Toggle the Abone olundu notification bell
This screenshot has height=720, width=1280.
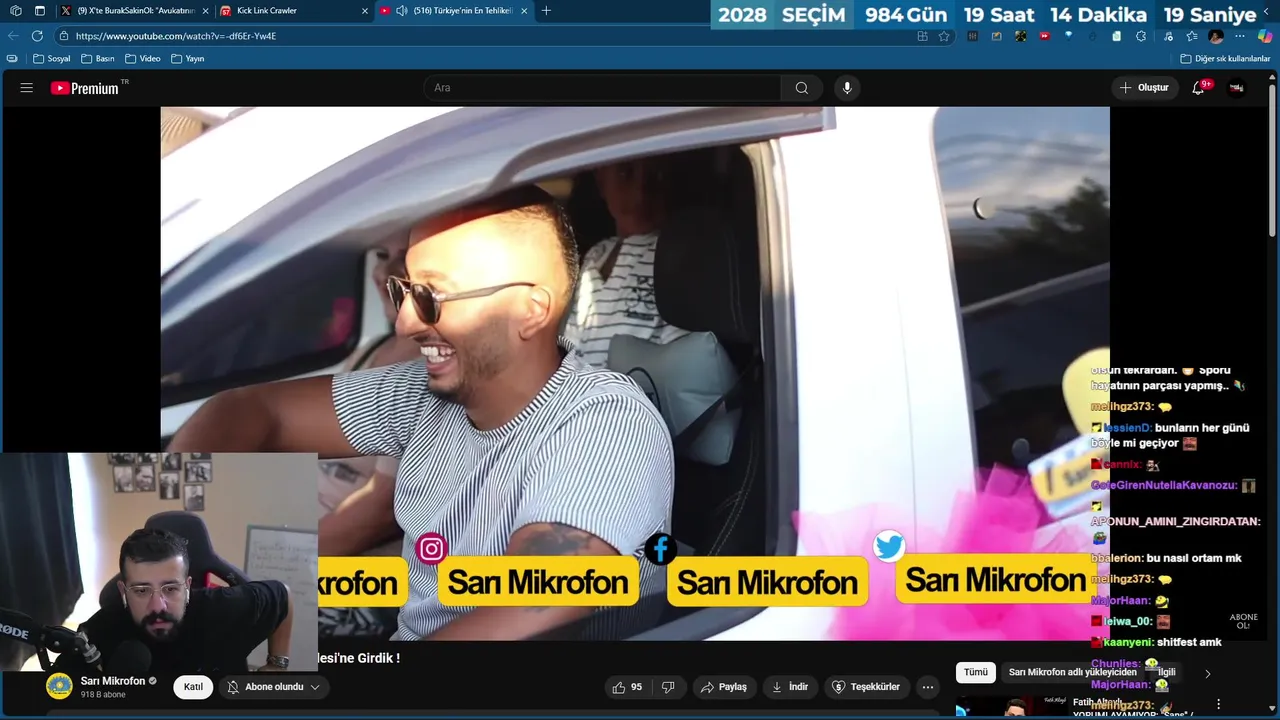233,687
